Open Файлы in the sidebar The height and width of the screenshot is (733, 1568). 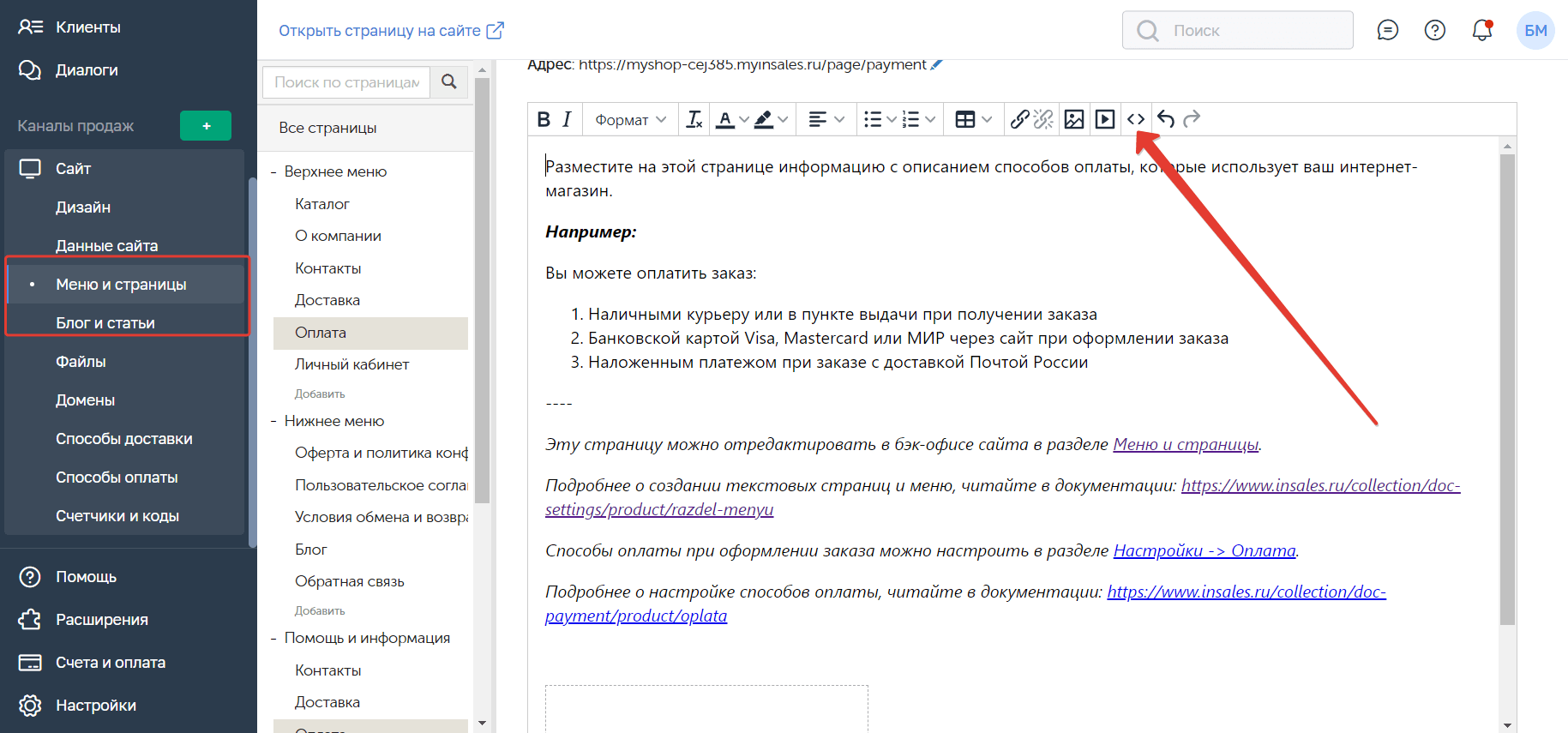tap(81, 362)
